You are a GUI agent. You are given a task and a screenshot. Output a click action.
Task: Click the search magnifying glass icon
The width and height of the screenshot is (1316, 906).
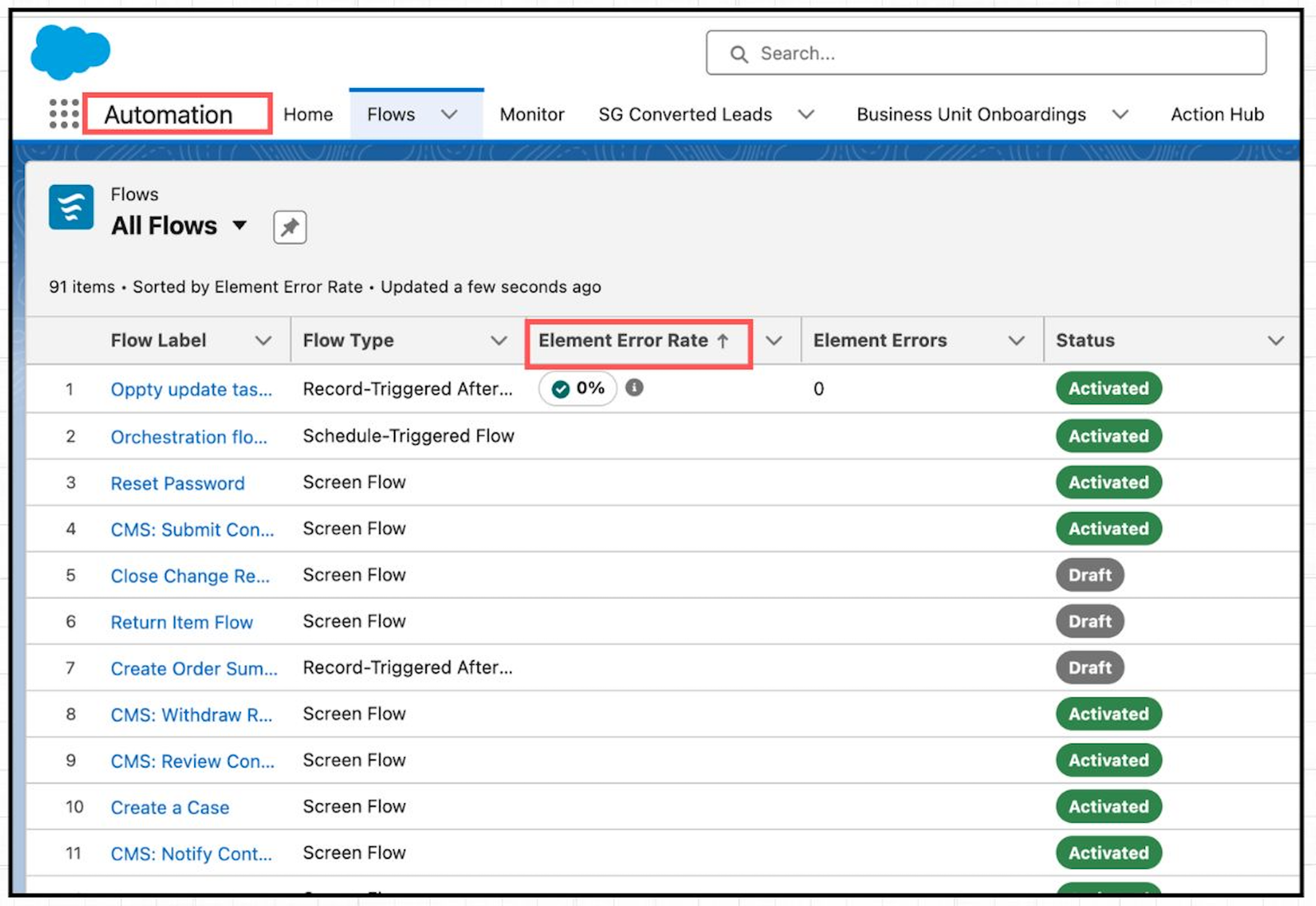pyautogui.click(x=739, y=53)
